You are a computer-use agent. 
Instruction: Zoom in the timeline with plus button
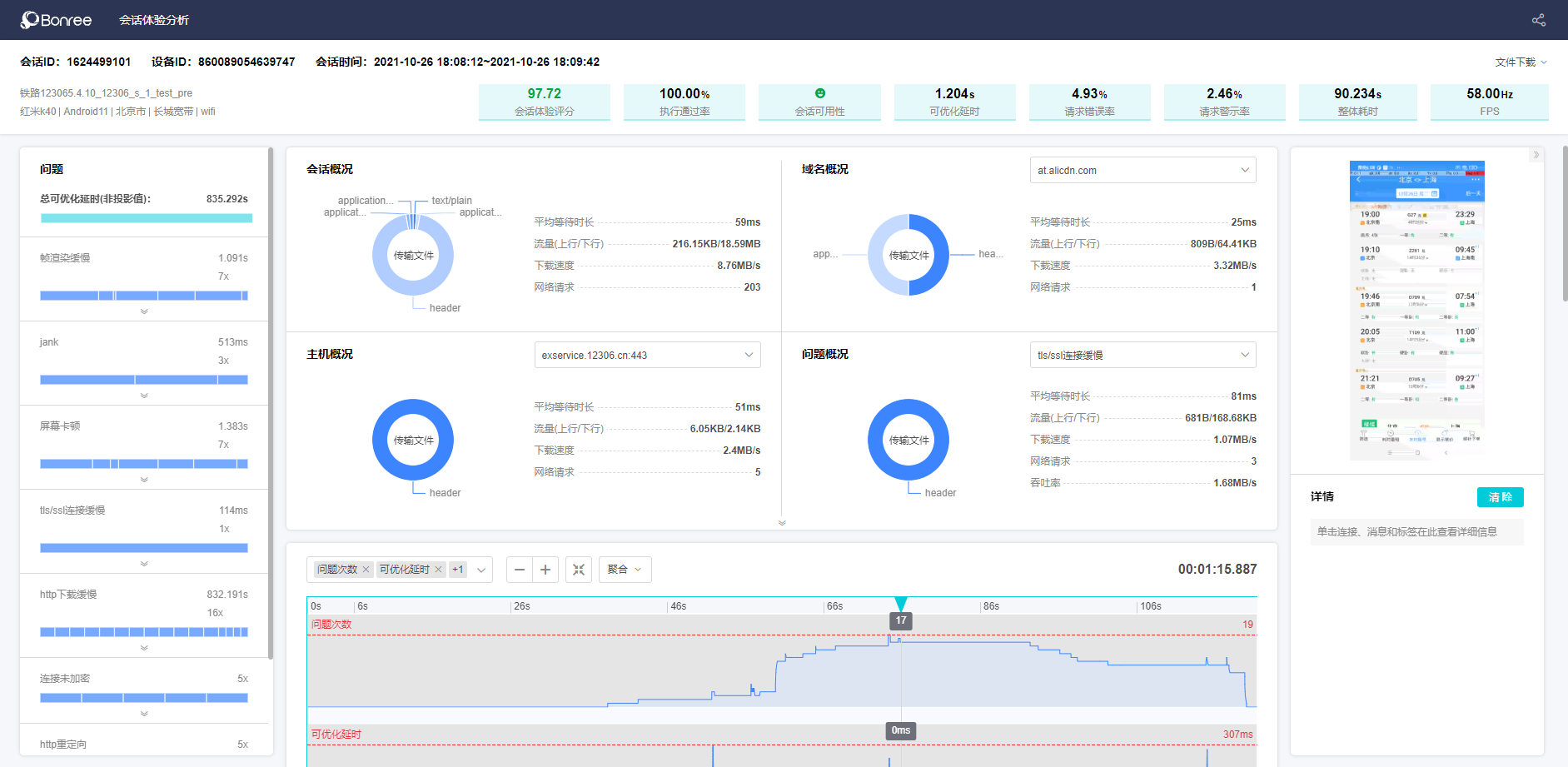coord(545,570)
